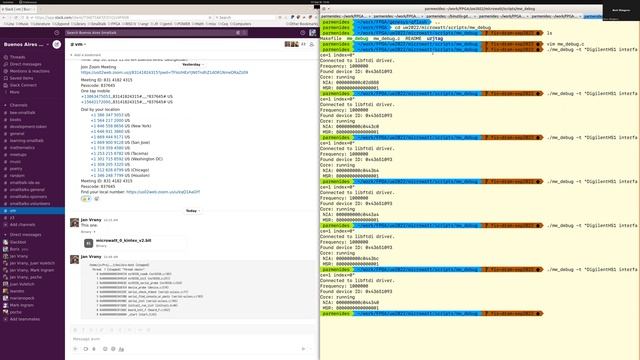Open the Zoom meeting join link
This screenshot has height=360, width=640.
coord(164,73)
